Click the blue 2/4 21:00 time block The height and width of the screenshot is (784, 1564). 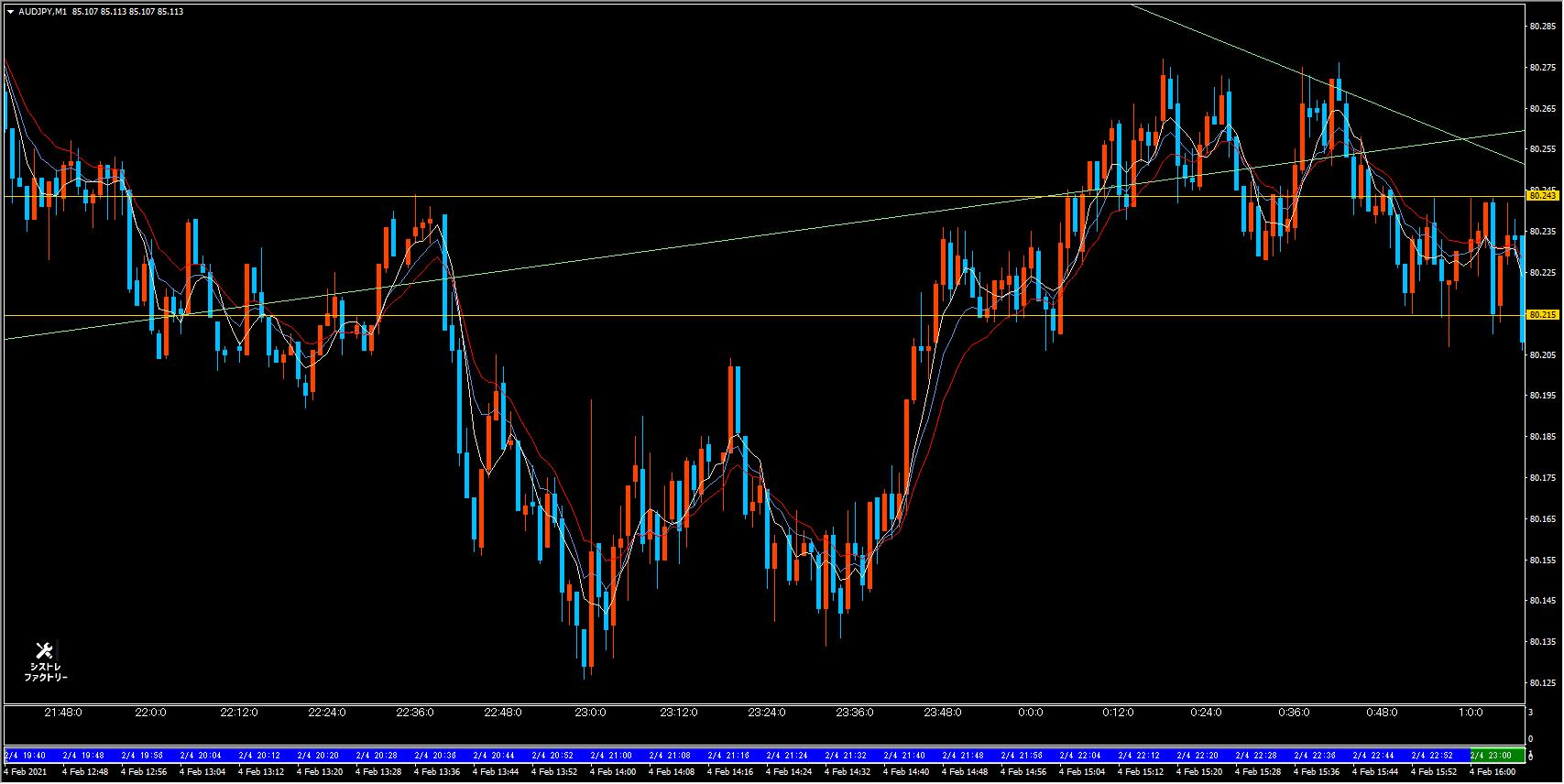(x=611, y=756)
